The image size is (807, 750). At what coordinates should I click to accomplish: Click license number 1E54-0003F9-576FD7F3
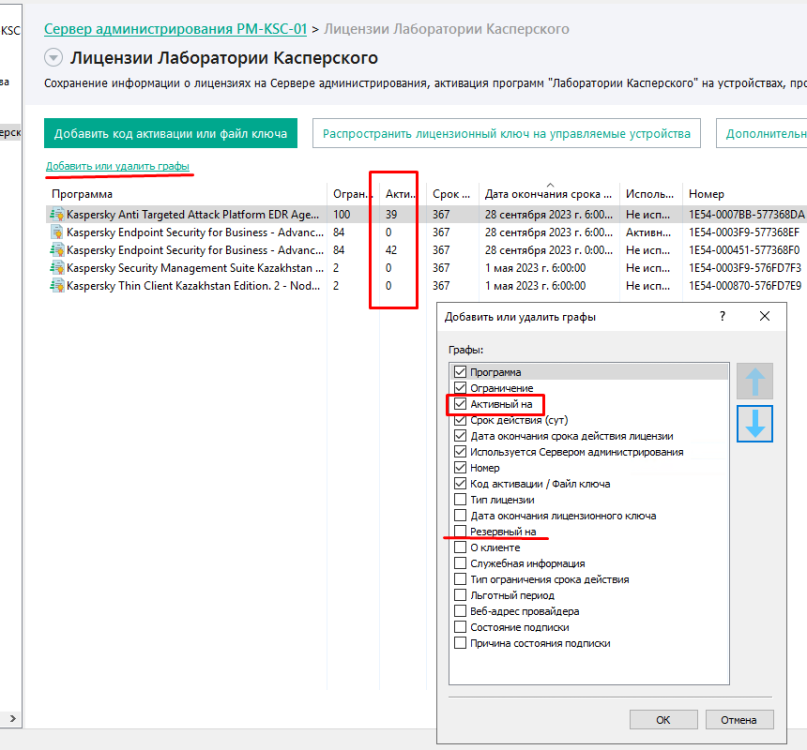click(x=745, y=268)
